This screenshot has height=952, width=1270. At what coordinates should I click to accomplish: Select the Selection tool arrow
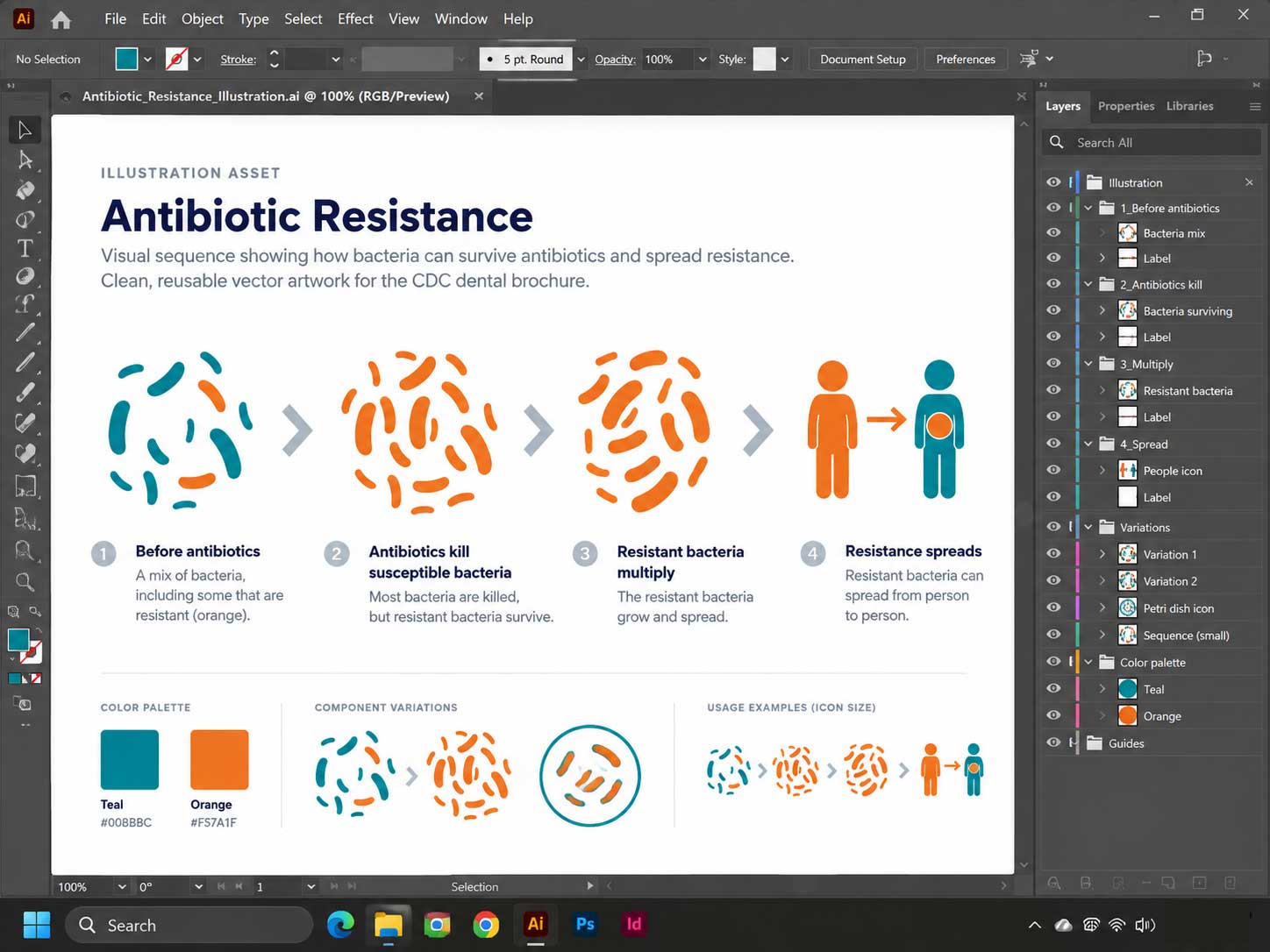(25, 130)
